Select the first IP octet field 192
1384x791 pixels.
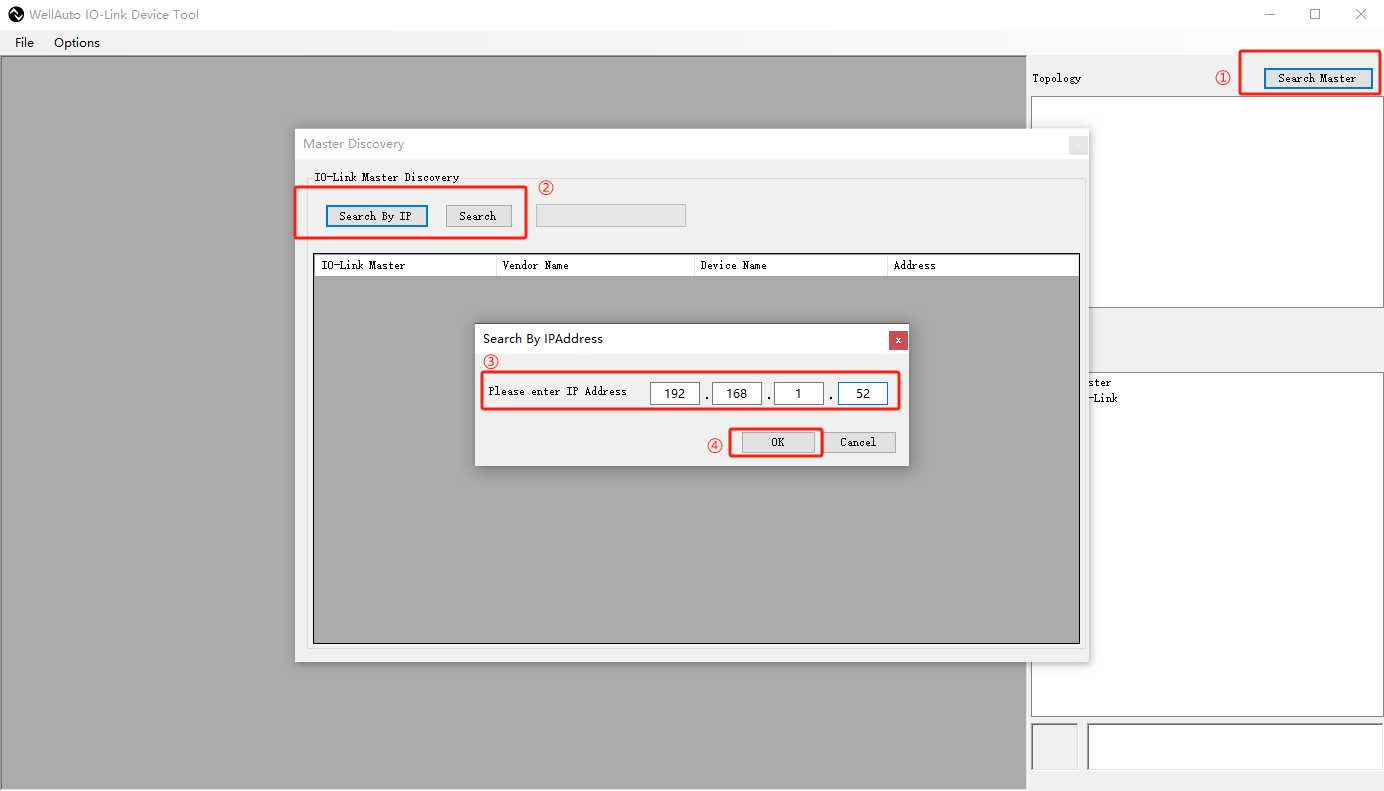(675, 393)
